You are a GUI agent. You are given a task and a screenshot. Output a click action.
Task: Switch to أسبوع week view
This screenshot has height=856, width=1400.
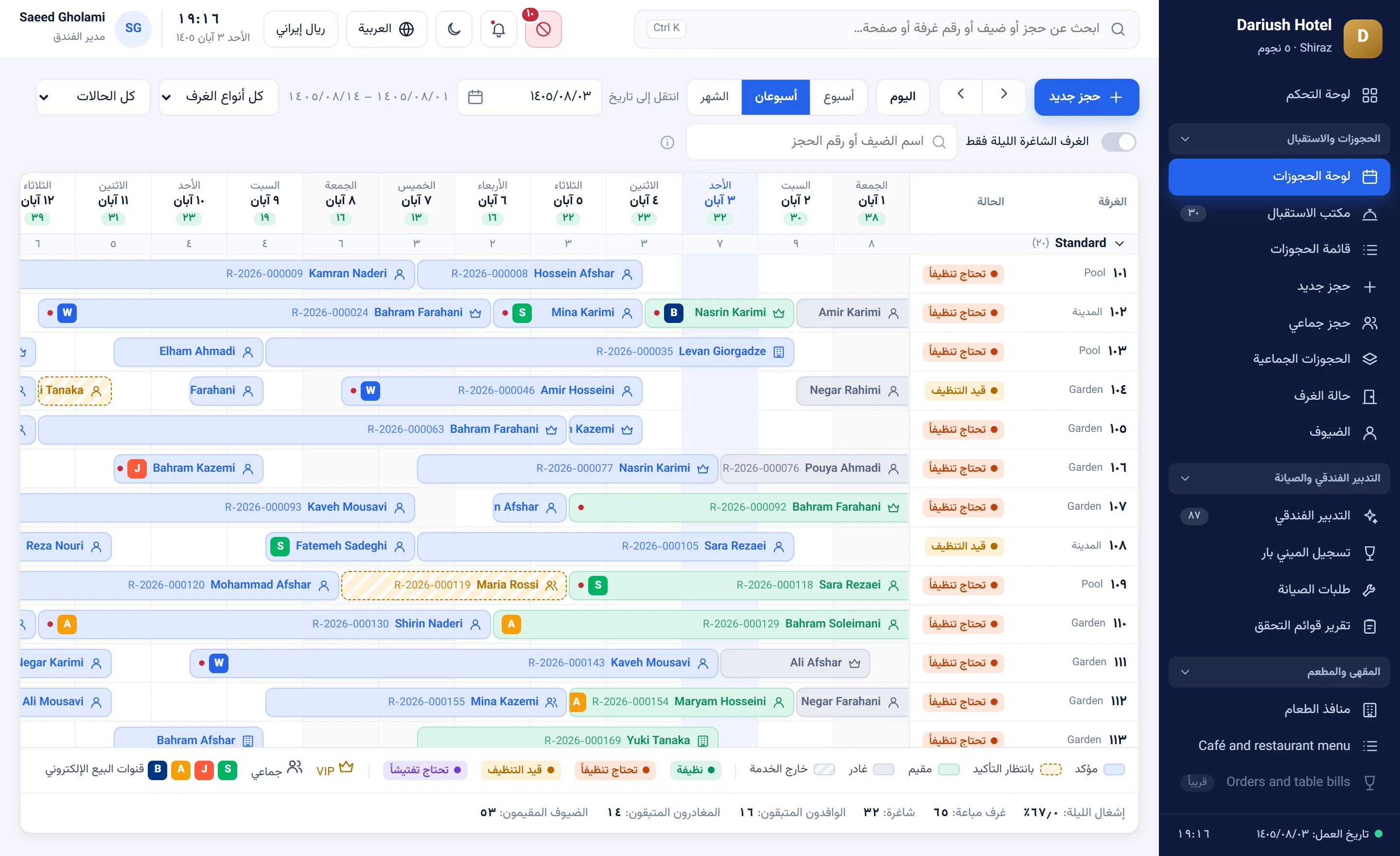[x=839, y=97]
